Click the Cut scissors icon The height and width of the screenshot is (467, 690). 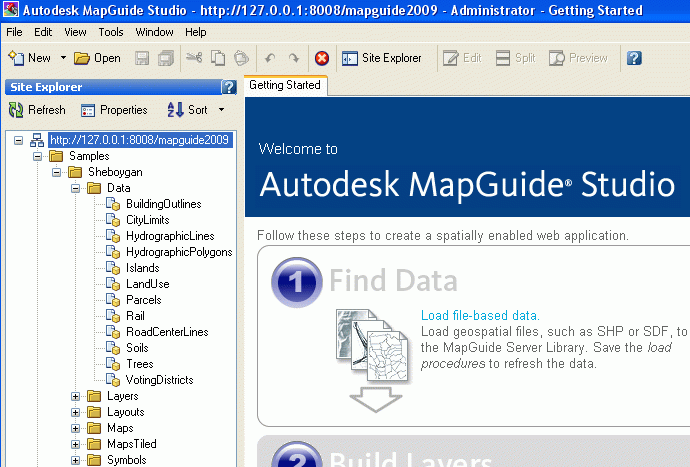pos(194,58)
